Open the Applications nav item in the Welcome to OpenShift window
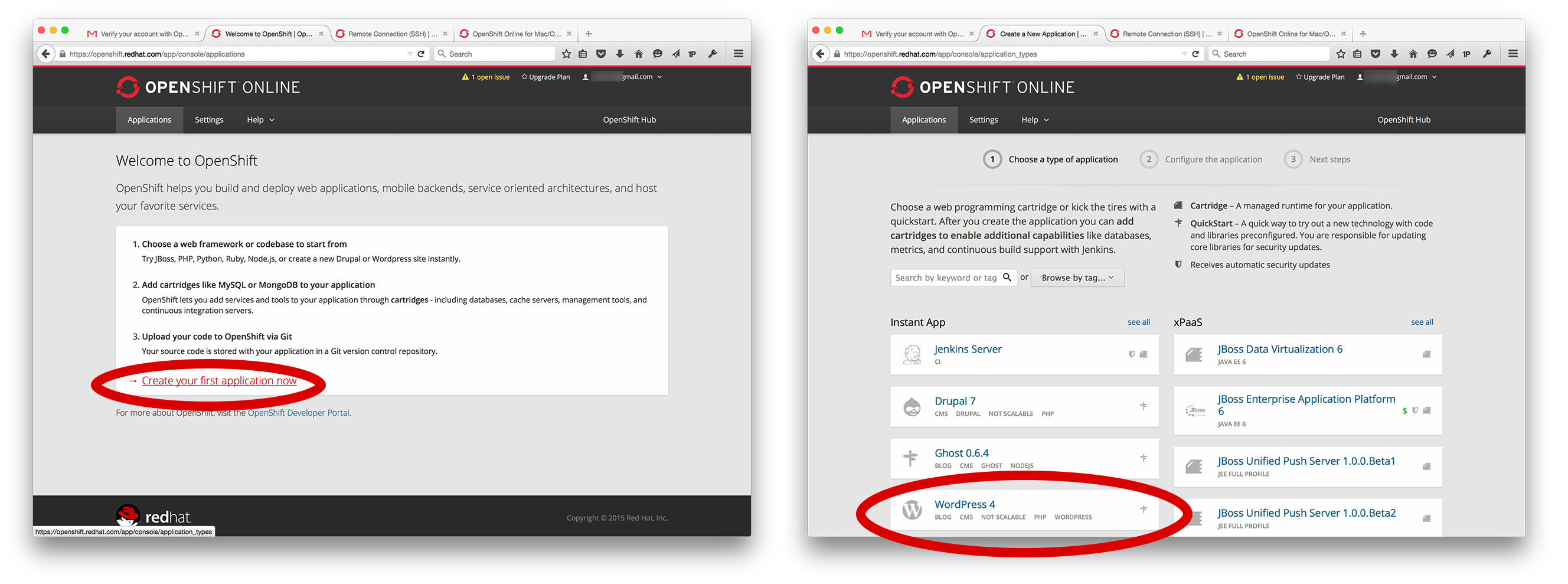Image resolution: width=1568 pixels, height=584 pixels. [x=149, y=120]
